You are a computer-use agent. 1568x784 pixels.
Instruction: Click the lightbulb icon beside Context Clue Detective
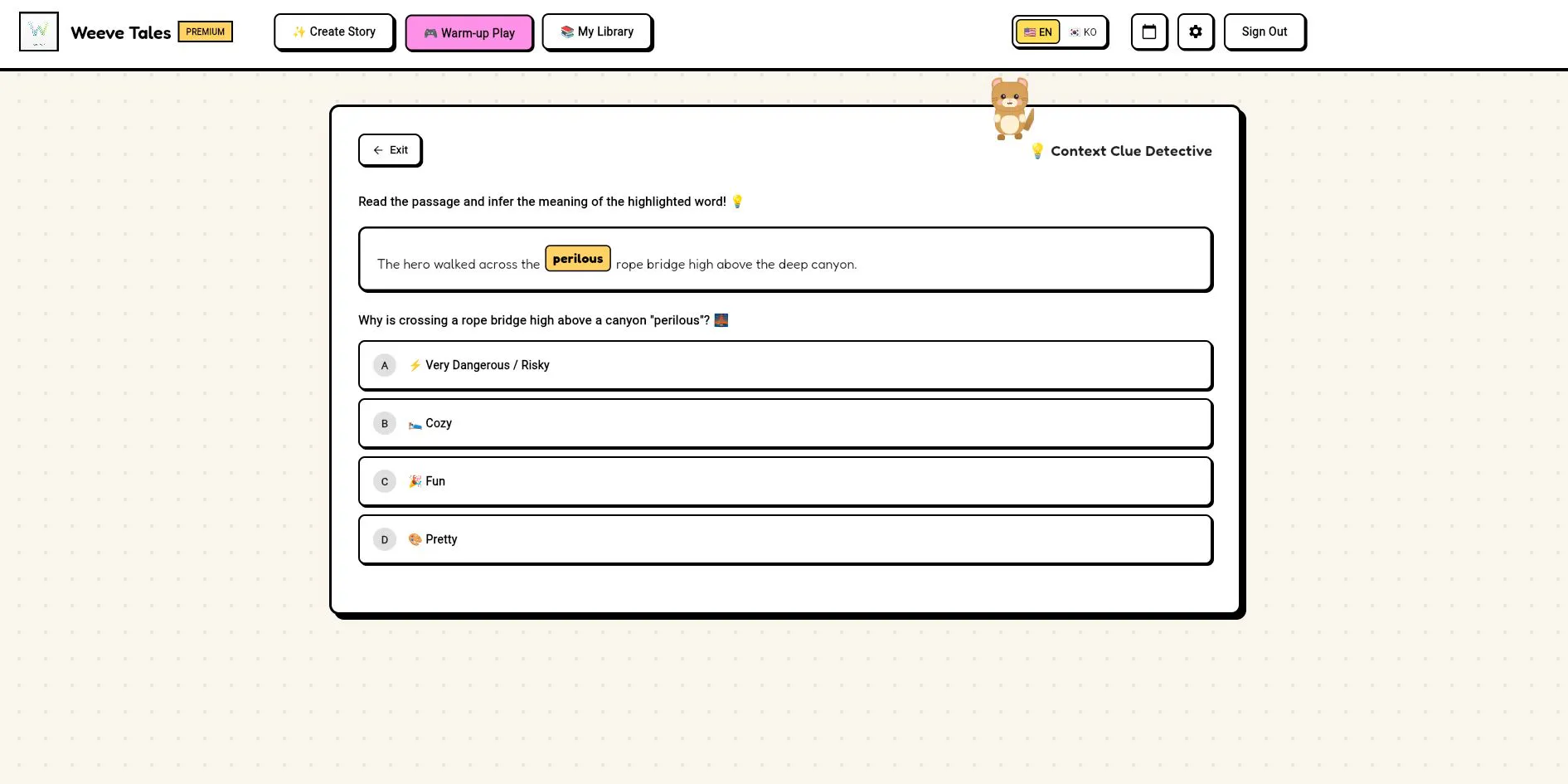point(1037,150)
